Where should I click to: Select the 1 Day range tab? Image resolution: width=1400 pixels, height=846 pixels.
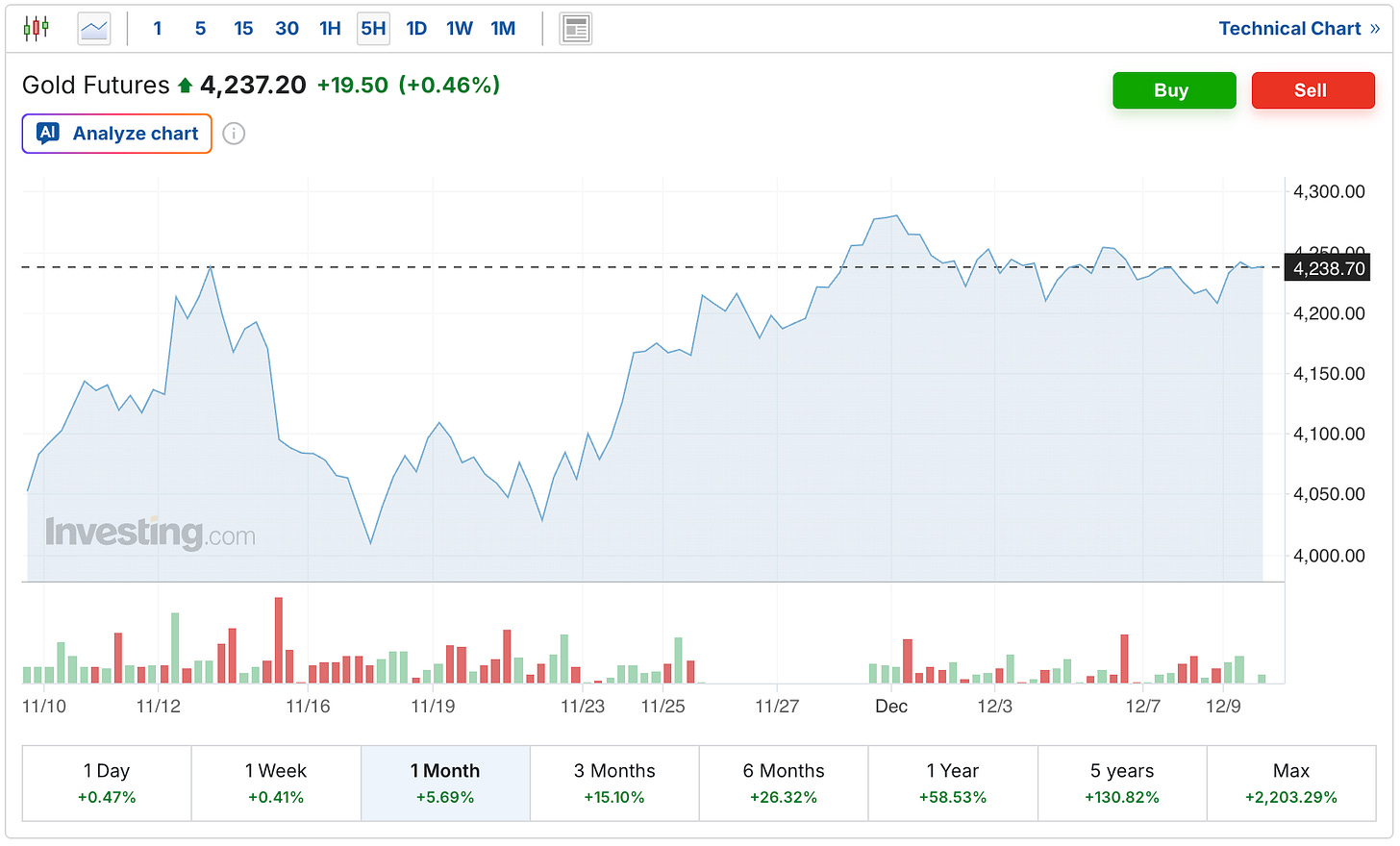(107, 783)
